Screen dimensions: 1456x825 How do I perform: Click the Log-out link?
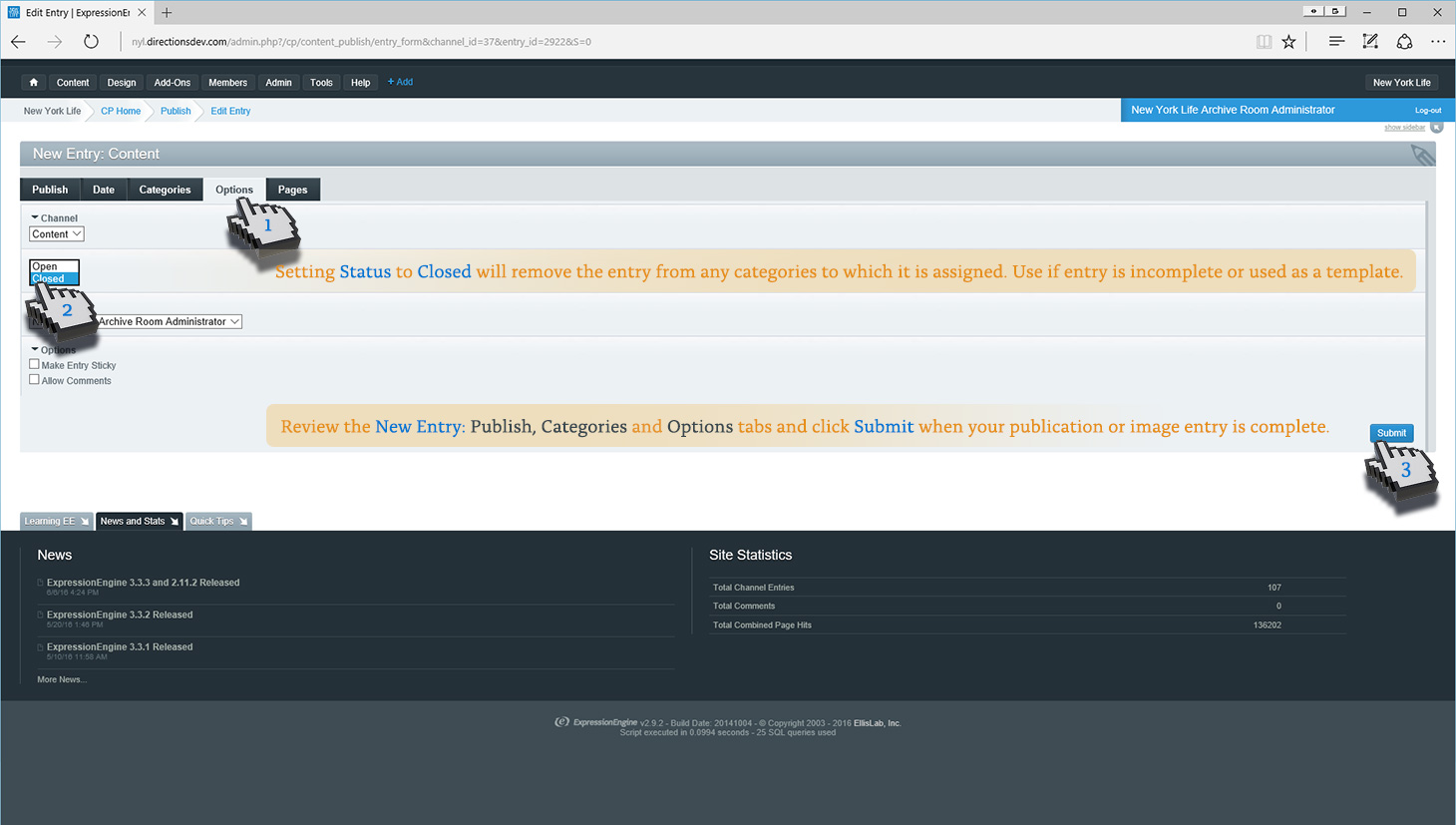coord(1427,111)
